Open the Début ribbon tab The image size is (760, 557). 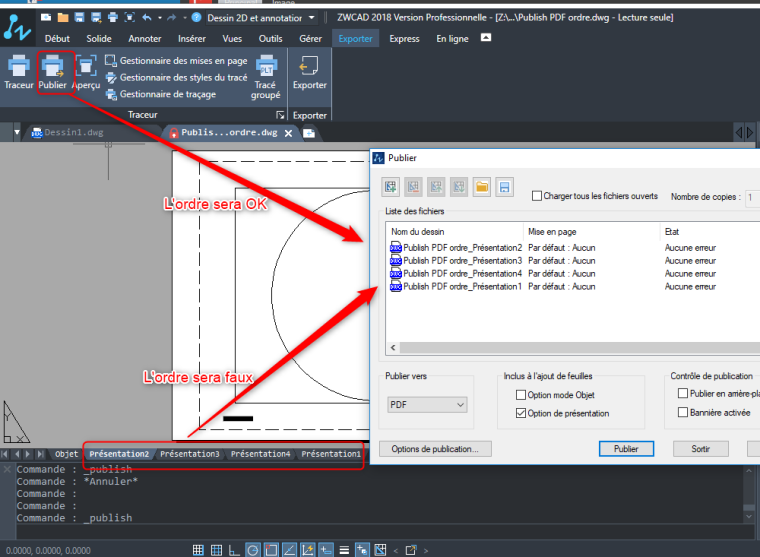coord(57,39)
